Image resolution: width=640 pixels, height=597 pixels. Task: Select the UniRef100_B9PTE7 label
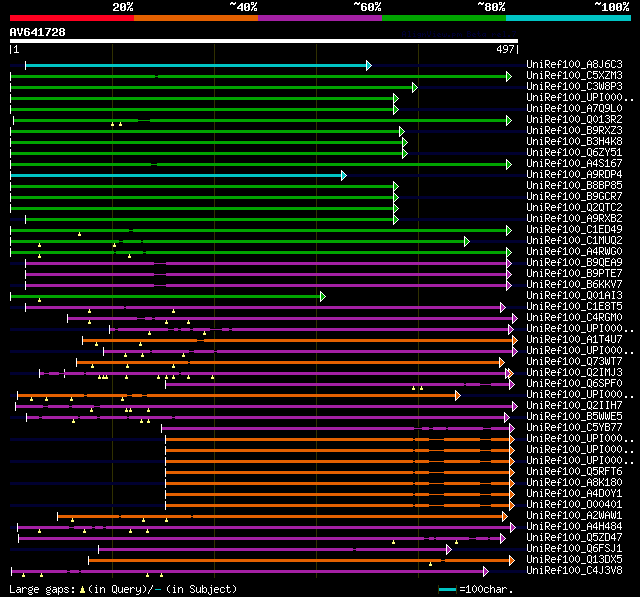574,274
